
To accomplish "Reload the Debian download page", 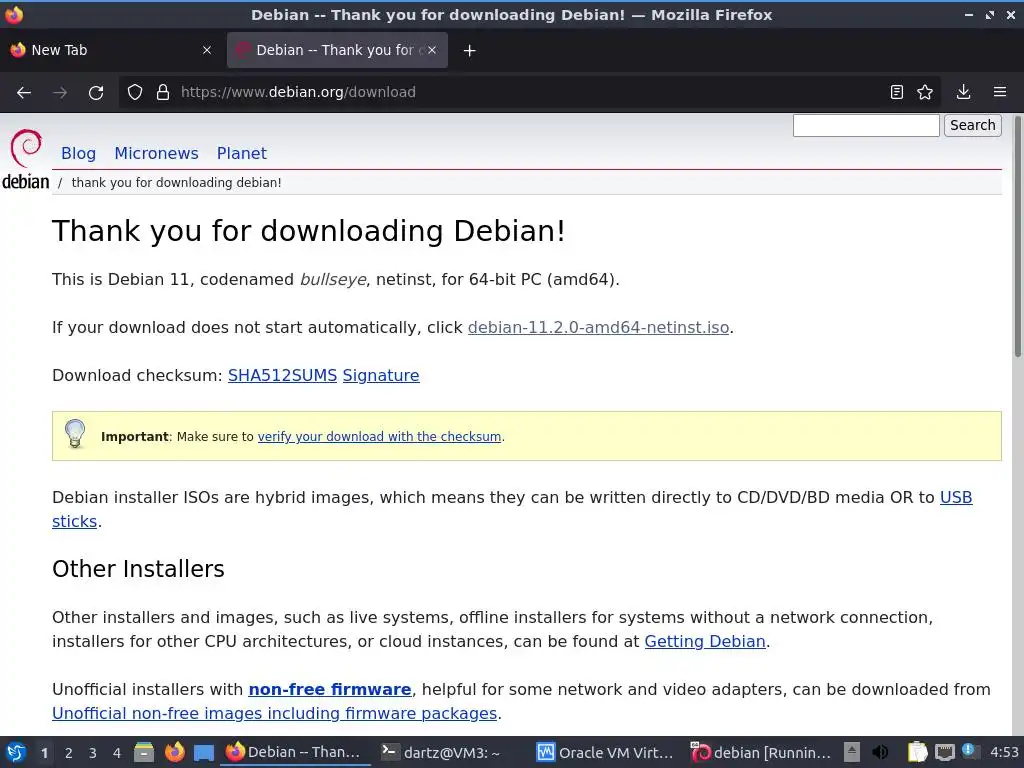I will 96,92.
